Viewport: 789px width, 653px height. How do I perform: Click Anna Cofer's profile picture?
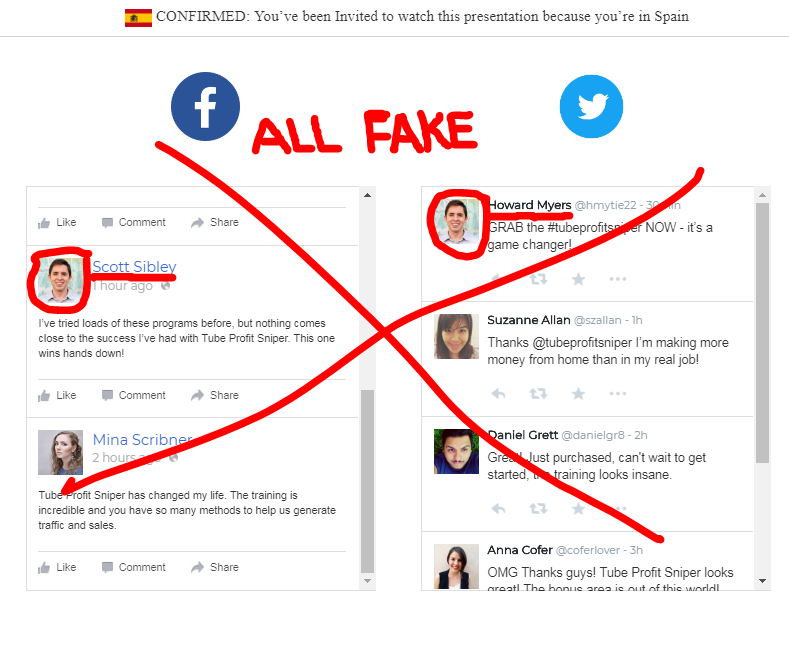(x=456, y=566)
